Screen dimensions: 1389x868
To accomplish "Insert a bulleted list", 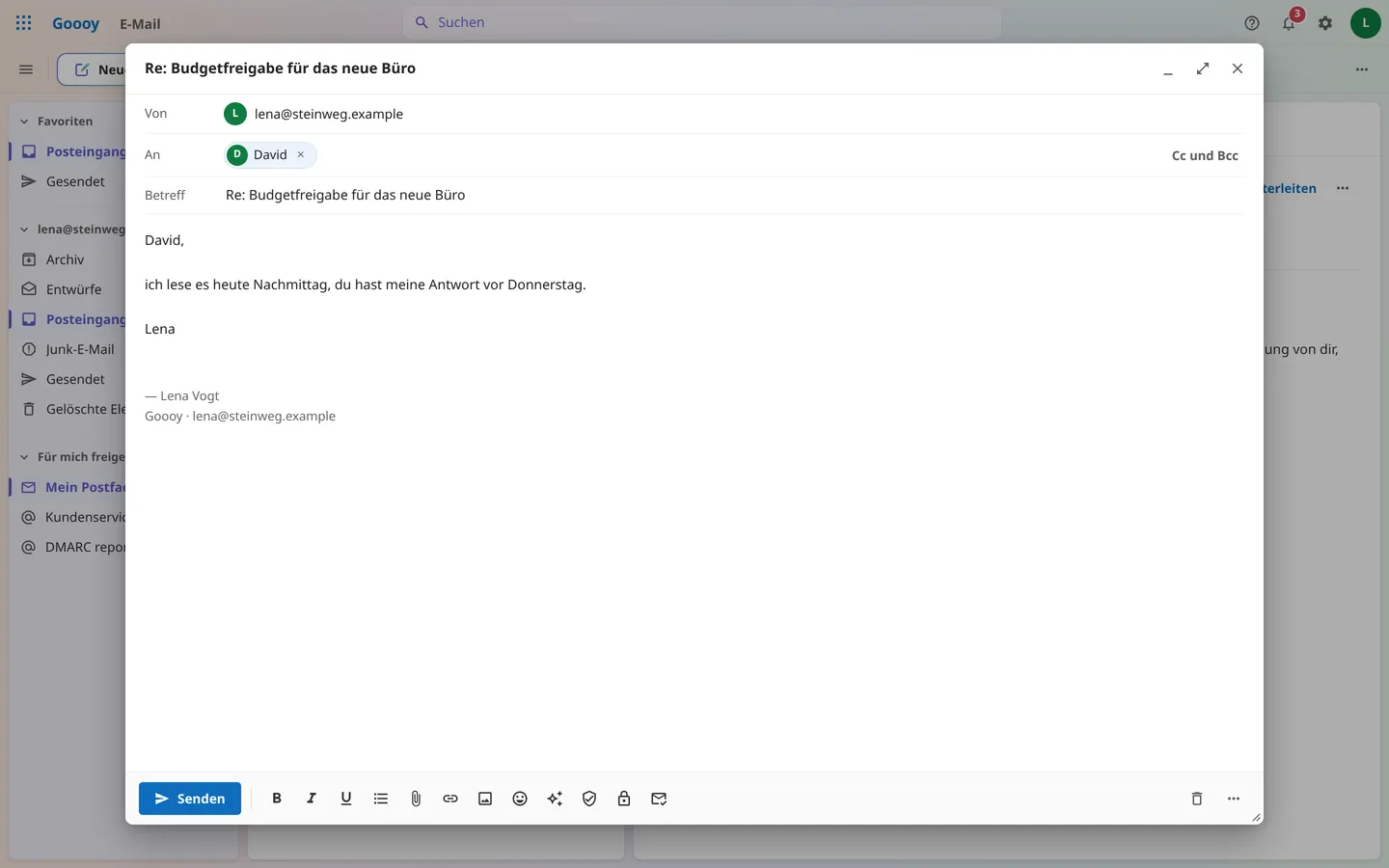I will 381,799.
